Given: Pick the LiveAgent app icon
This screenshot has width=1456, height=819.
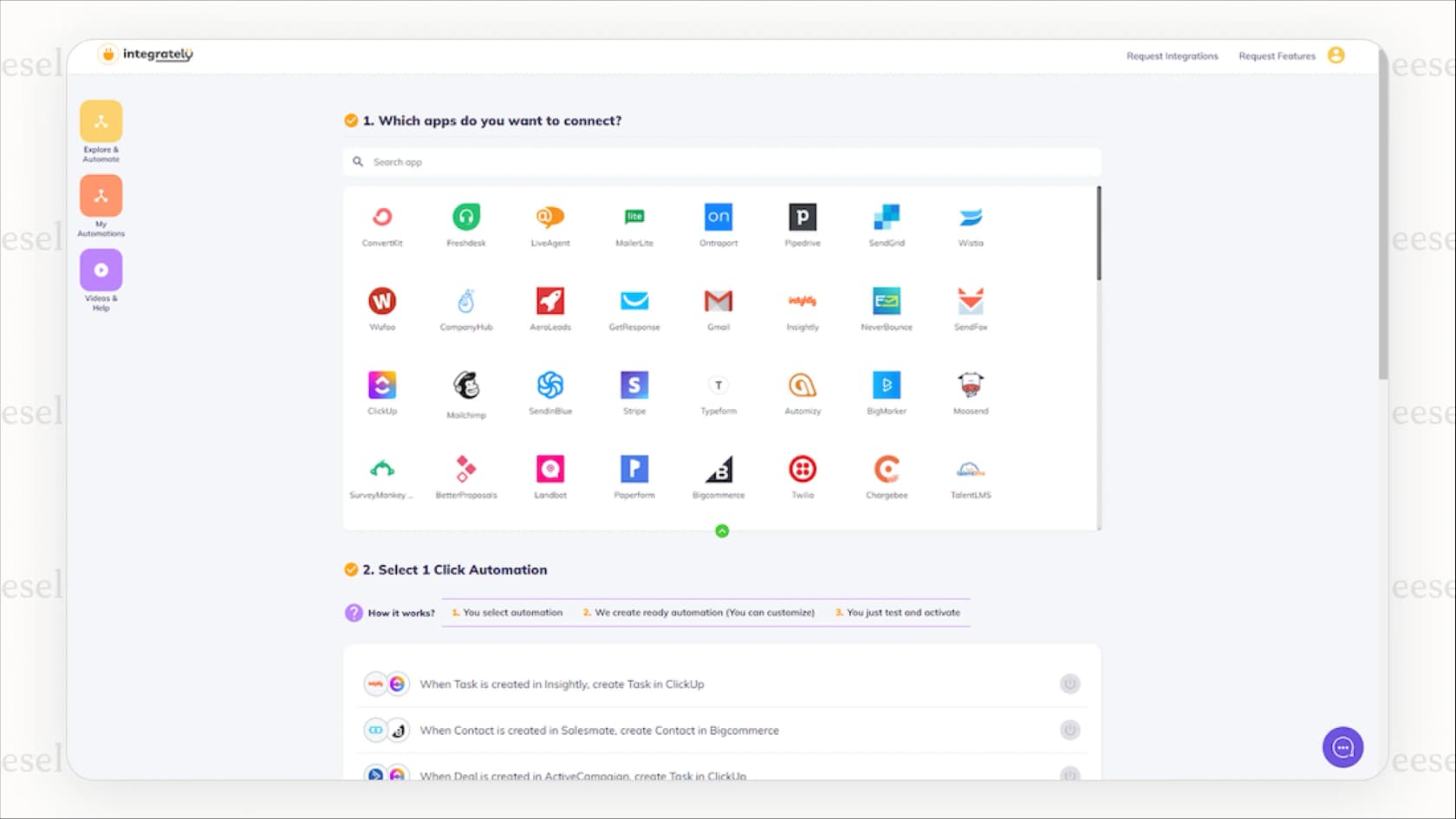Looking at the screenshot, I should point(550,217).
